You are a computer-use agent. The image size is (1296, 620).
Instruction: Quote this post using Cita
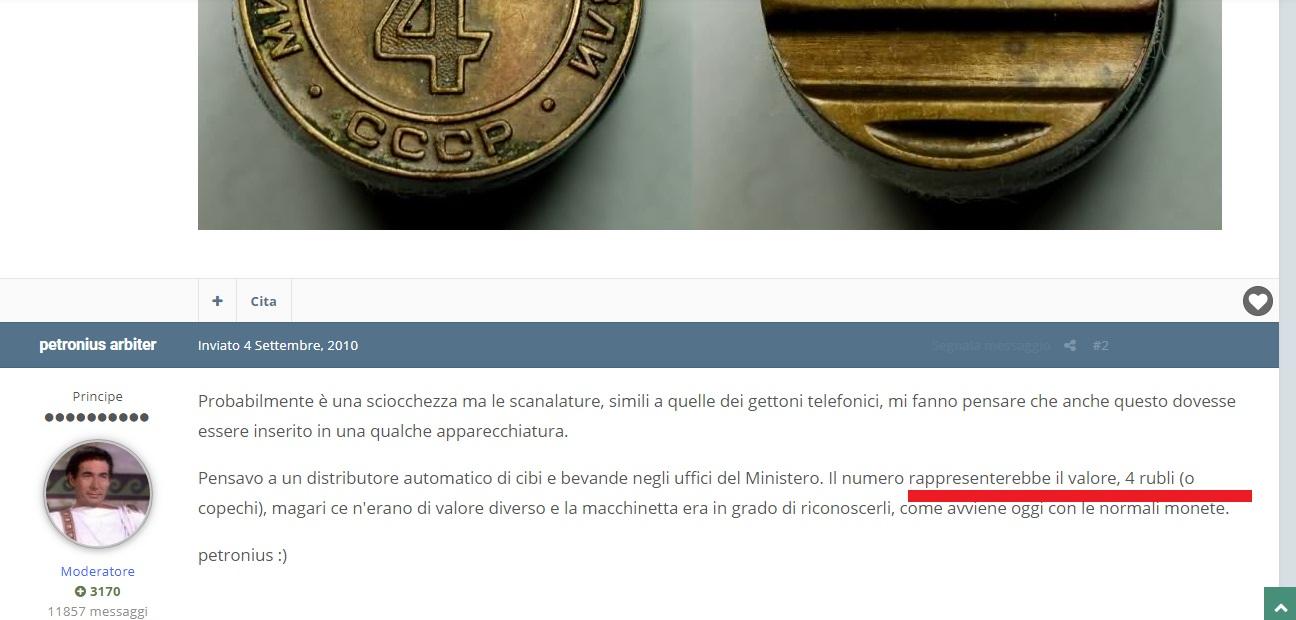(x=264, y=301)
